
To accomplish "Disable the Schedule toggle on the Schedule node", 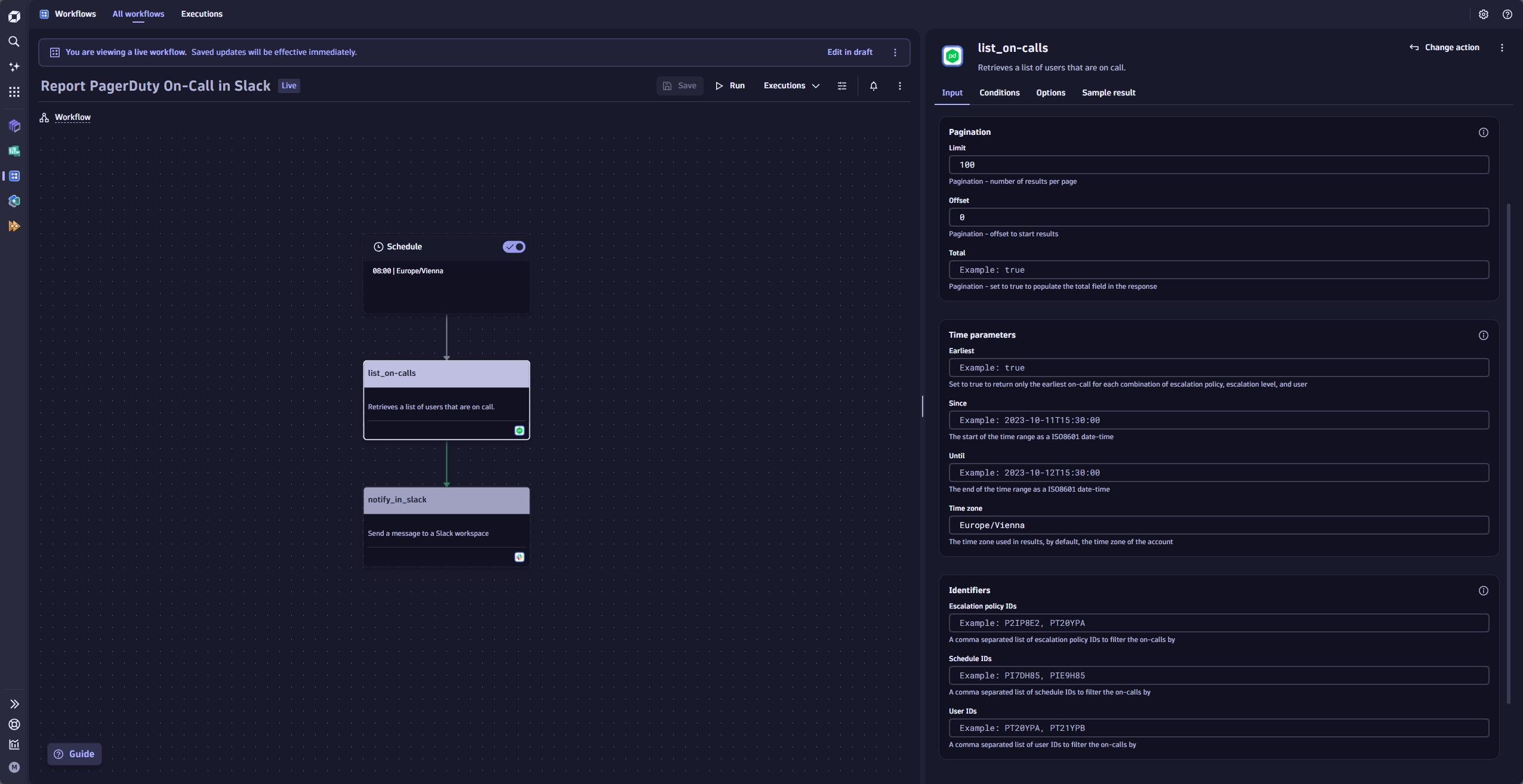I will pos(514,246).
